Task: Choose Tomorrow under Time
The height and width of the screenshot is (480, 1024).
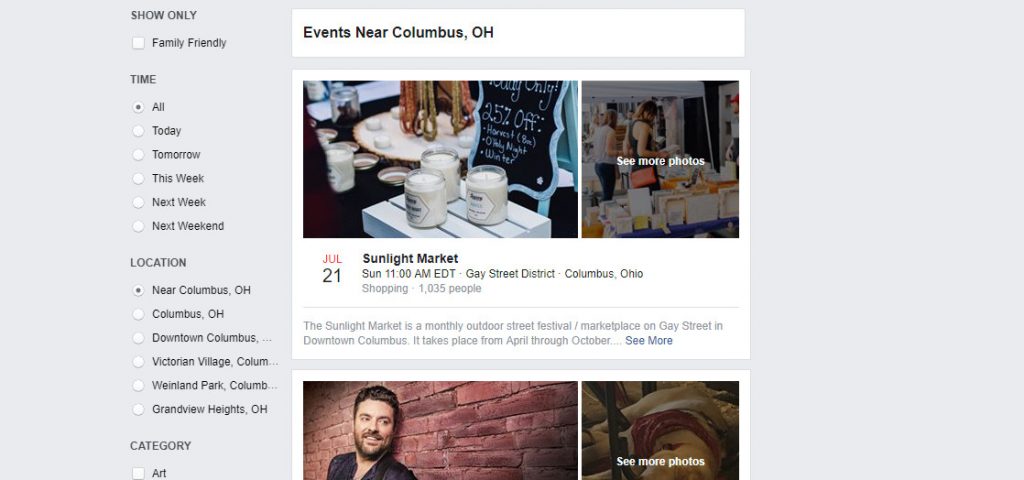Action: point(138,155)
